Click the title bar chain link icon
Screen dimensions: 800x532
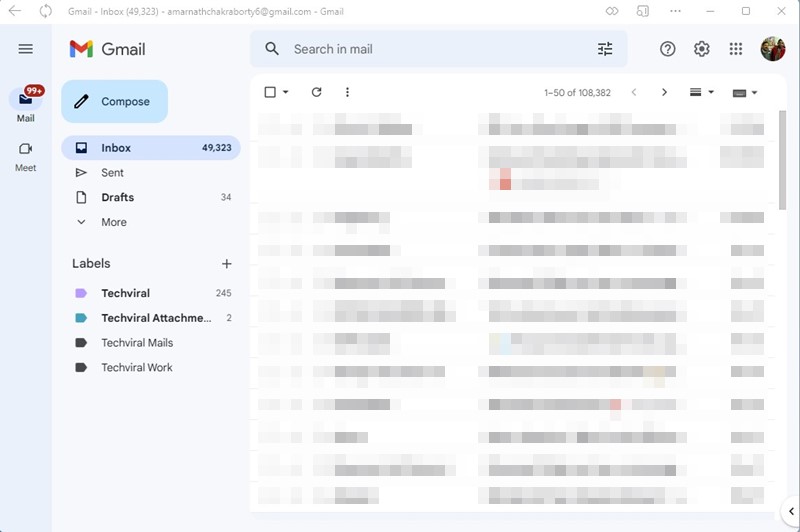pos(612,11)
